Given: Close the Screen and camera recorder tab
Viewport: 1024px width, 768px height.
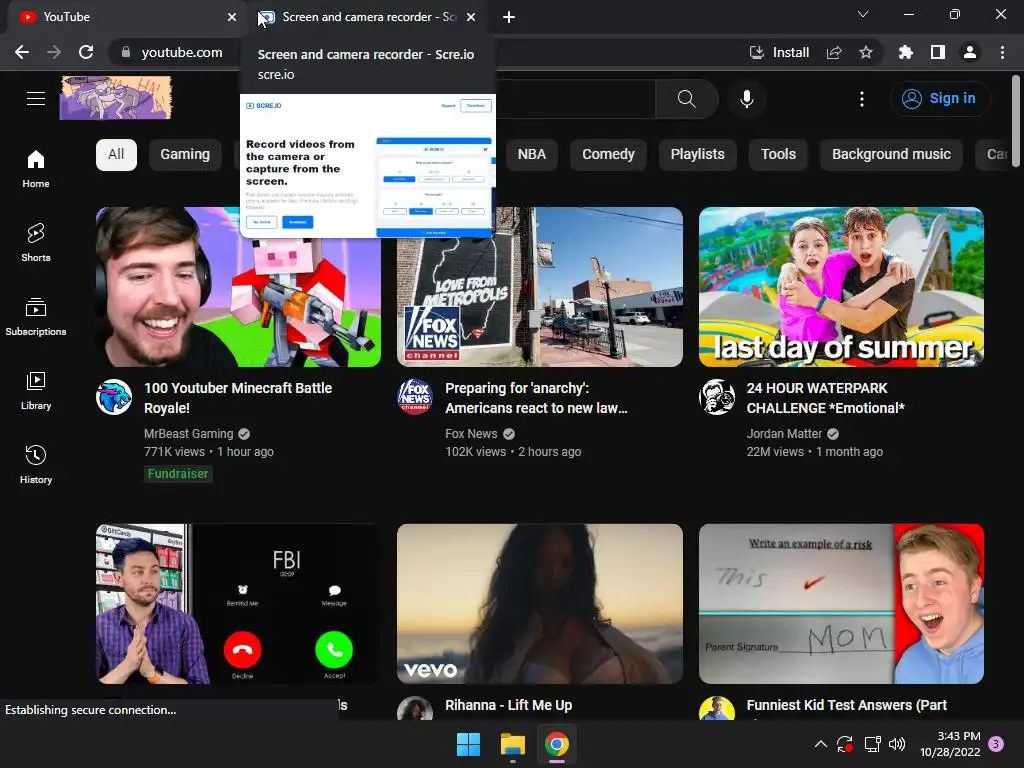Looking at the screenshot, I should [x=471, y=17].
